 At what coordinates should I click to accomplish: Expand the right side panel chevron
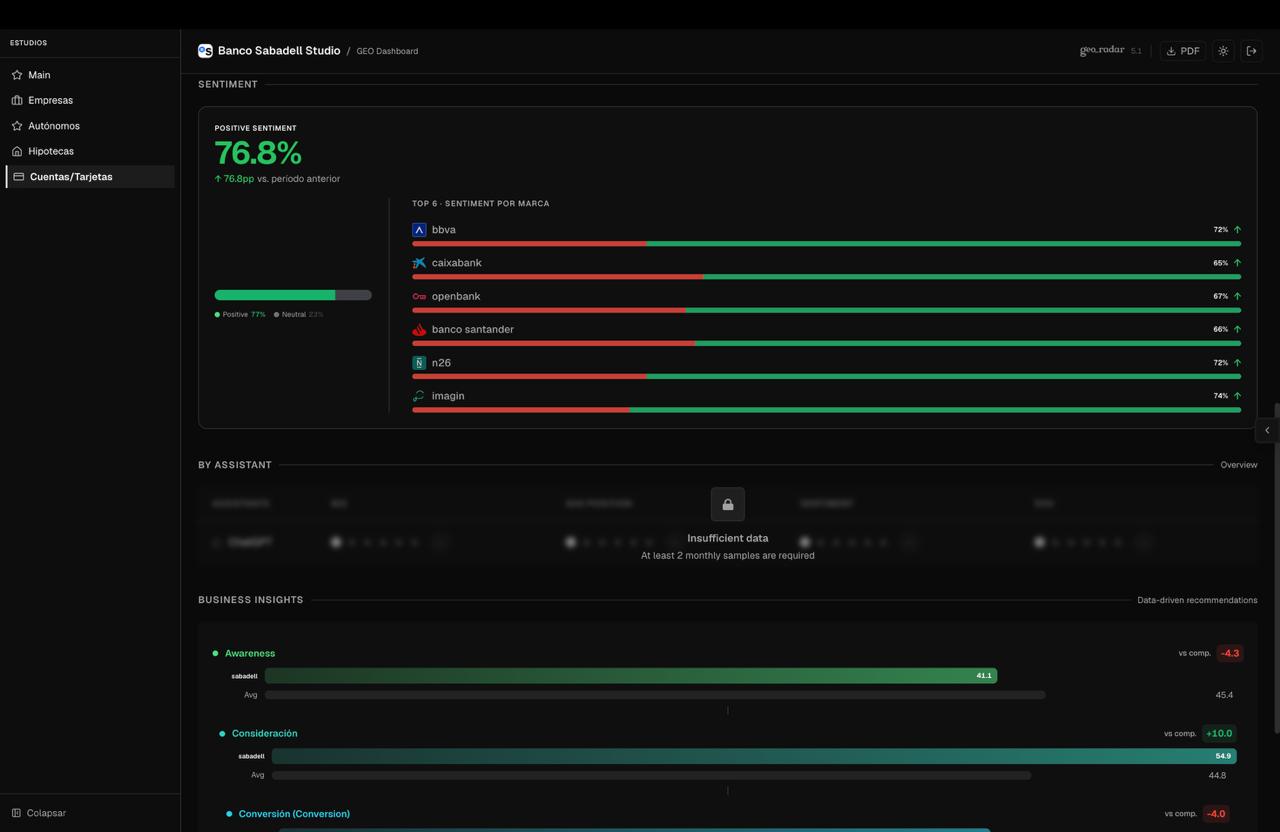pyautogui.click(x=1267, y=430)
